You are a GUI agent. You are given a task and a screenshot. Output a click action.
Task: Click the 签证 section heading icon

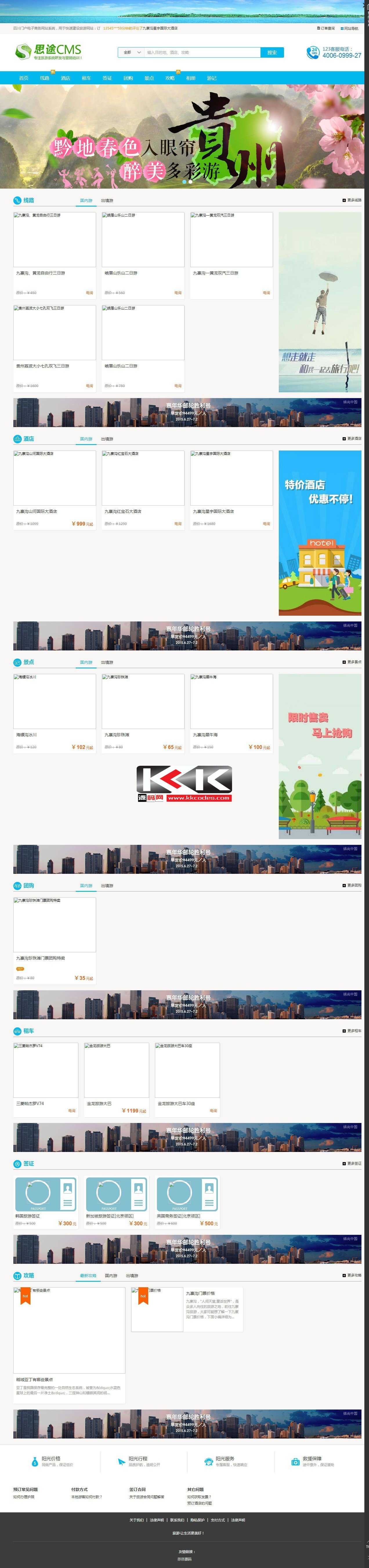pos(17,1163)
